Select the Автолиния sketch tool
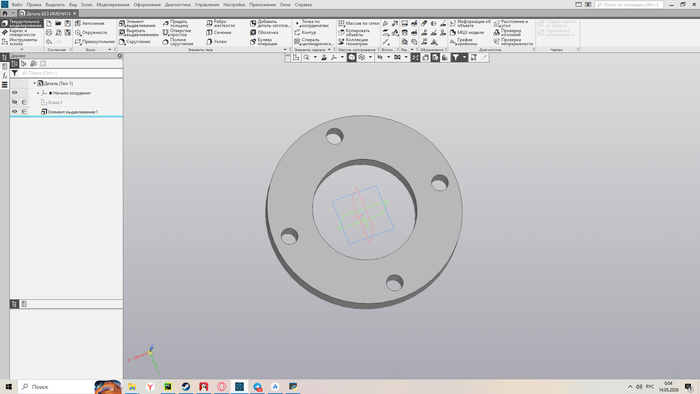 90,23
